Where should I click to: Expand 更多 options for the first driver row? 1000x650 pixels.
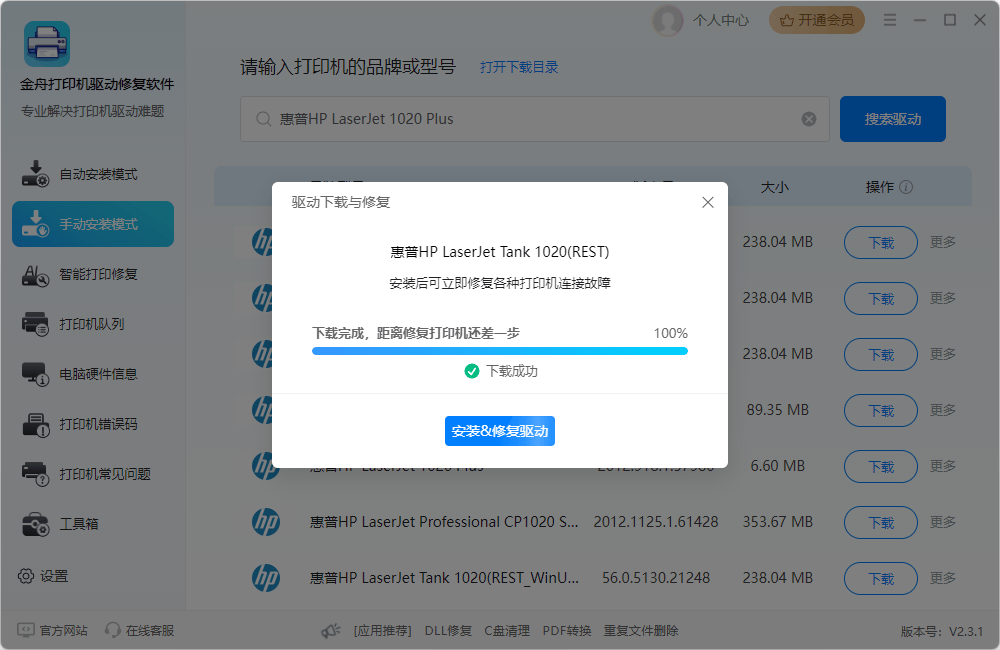point(942,242)
